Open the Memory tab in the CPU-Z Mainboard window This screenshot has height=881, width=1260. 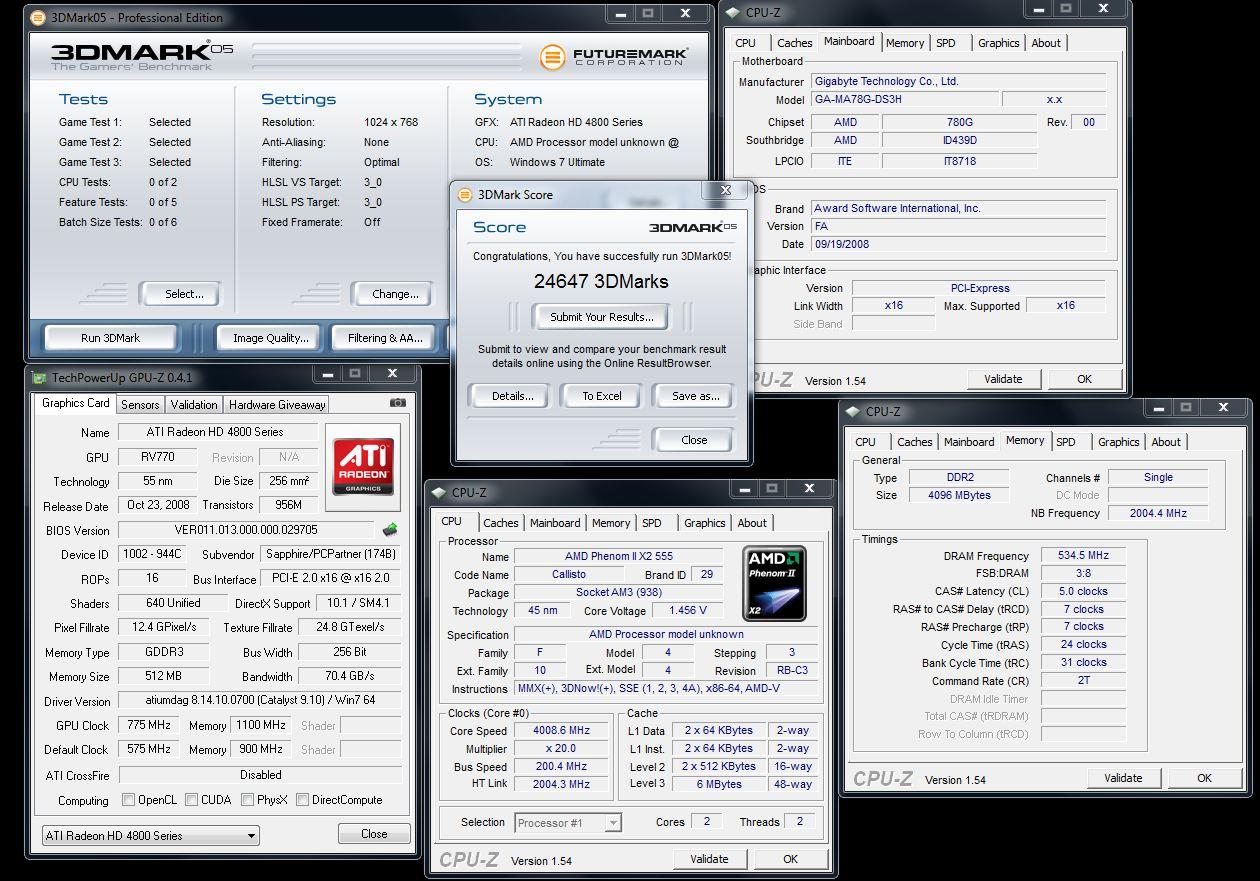pos(905,42)
